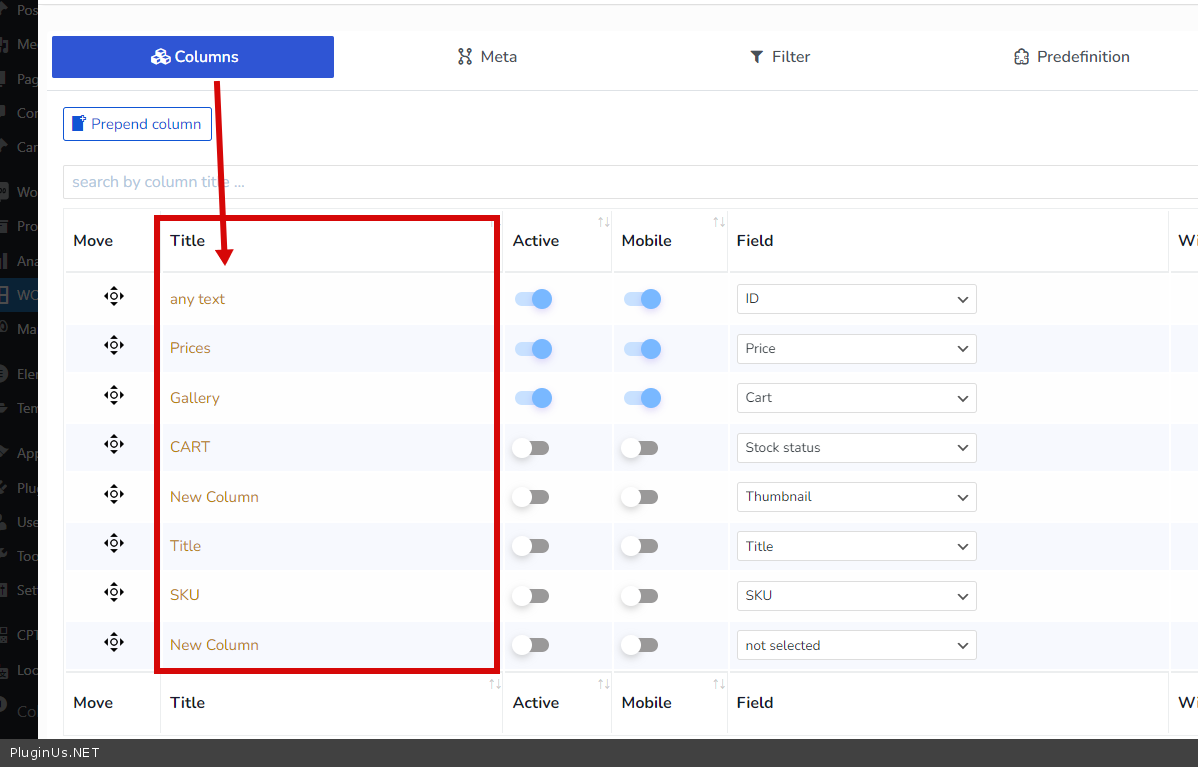
Task: Click the Prepend column button
Action: pyautogui.click(x=137, y=124)
